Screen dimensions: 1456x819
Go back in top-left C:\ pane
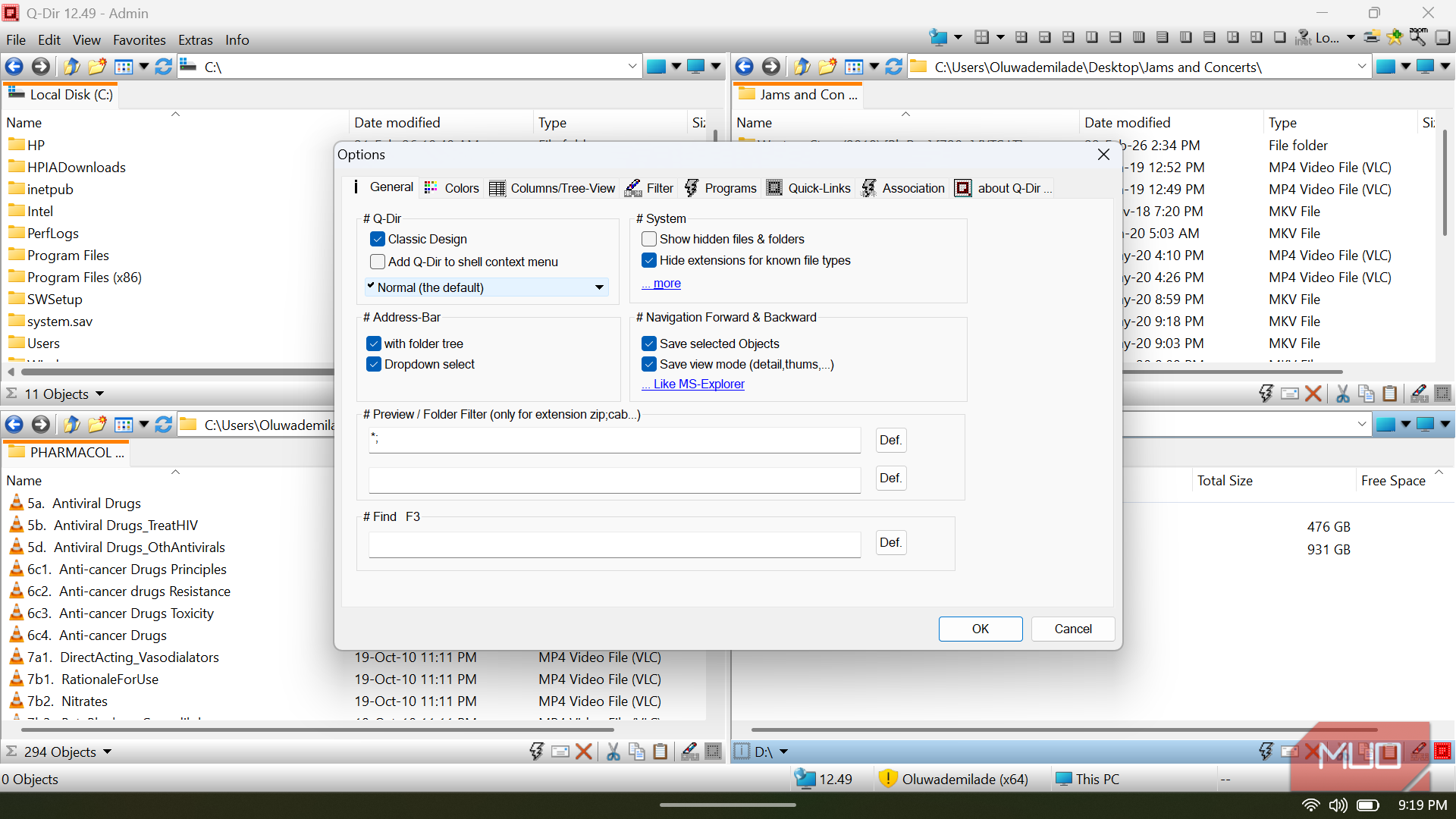(14, 67)
